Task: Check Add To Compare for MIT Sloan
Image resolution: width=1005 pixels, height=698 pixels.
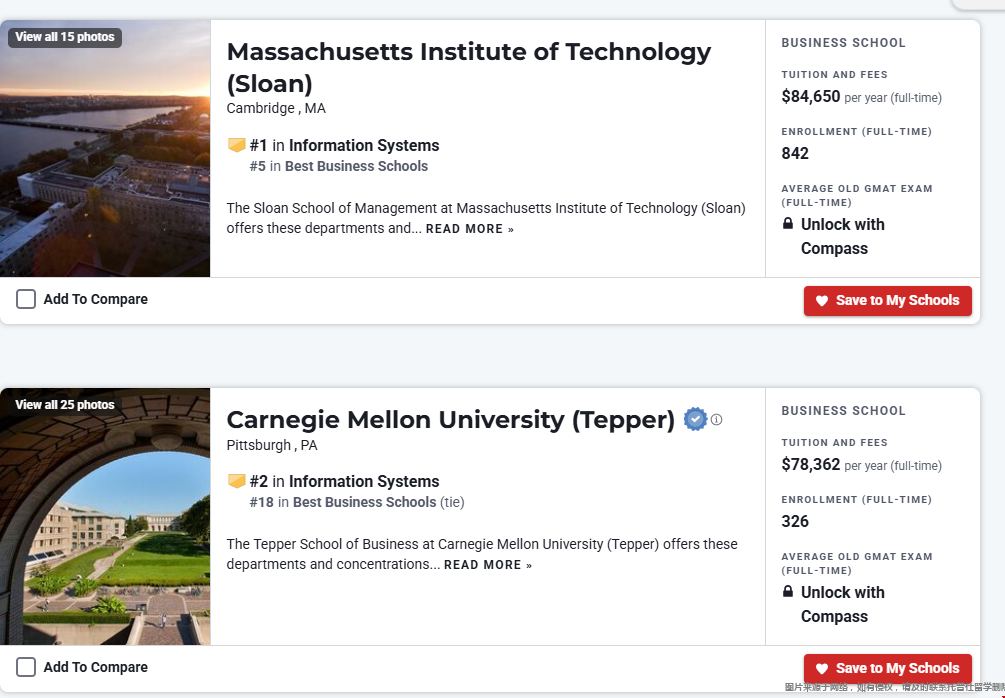Action: [26, 299]
